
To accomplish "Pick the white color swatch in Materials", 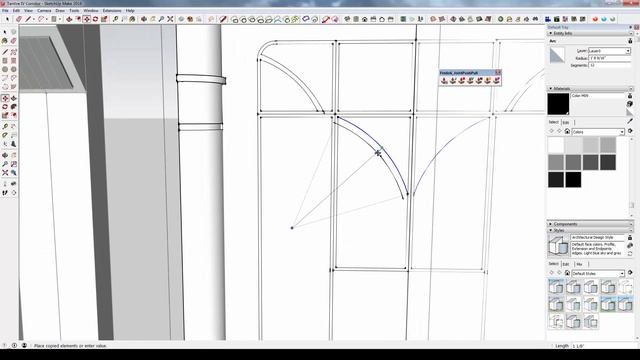I will 556,145.
